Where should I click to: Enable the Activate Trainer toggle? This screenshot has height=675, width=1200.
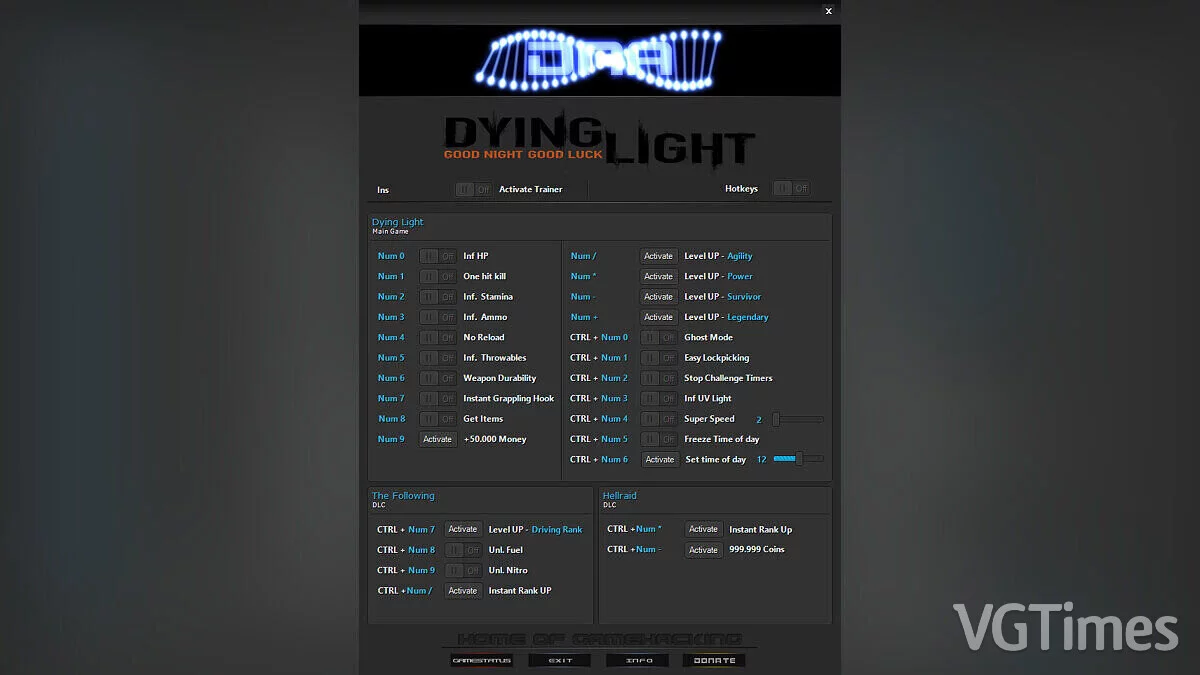pyautogui.click(x=472, y=189)
